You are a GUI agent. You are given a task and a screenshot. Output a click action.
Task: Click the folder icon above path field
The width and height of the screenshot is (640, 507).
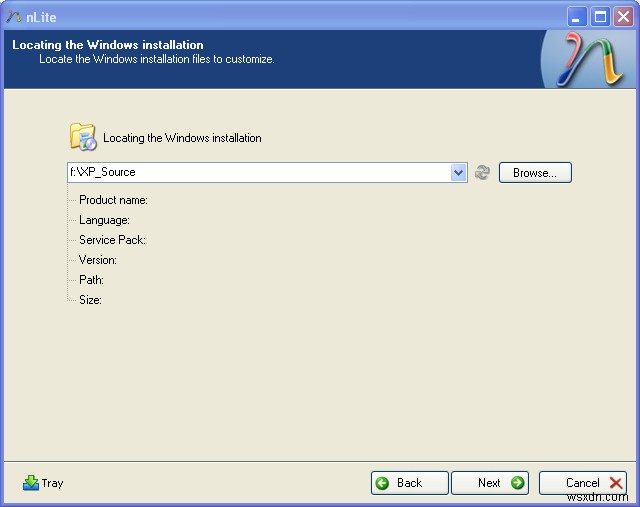83,137
